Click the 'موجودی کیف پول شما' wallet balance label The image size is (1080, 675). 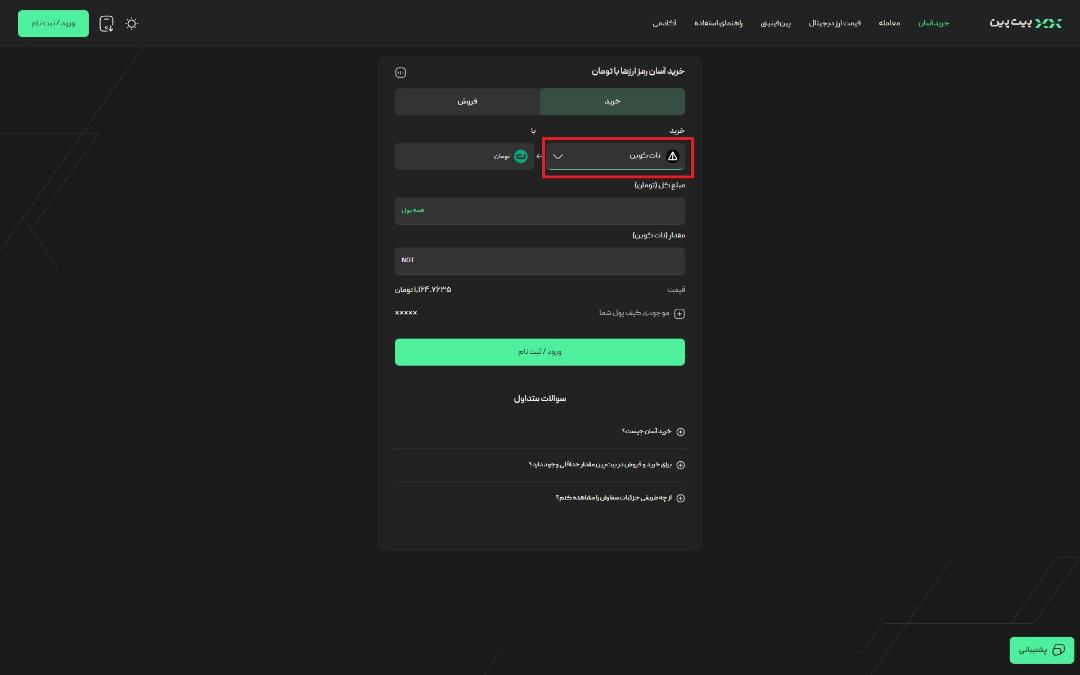click(x=634, y=313)
